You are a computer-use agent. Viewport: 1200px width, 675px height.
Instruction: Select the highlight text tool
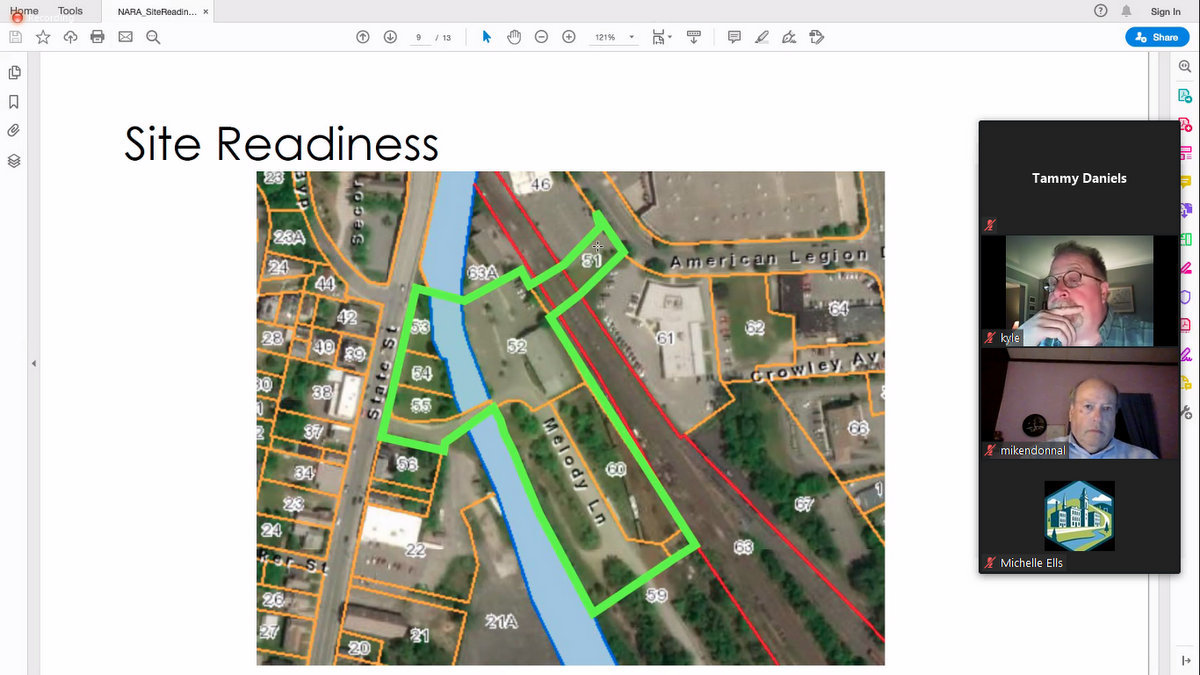coord(762,37)
